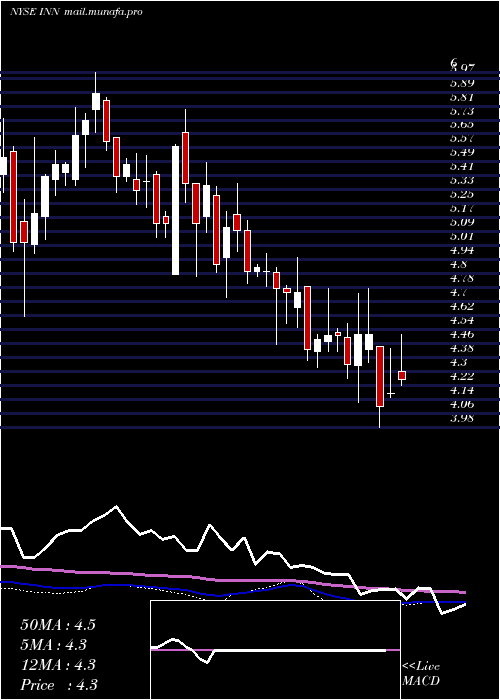Screen dimensions: 500x700
Task: Select the 5.57 price axis label
Action: pyautogui.click(x=462, y=139)
